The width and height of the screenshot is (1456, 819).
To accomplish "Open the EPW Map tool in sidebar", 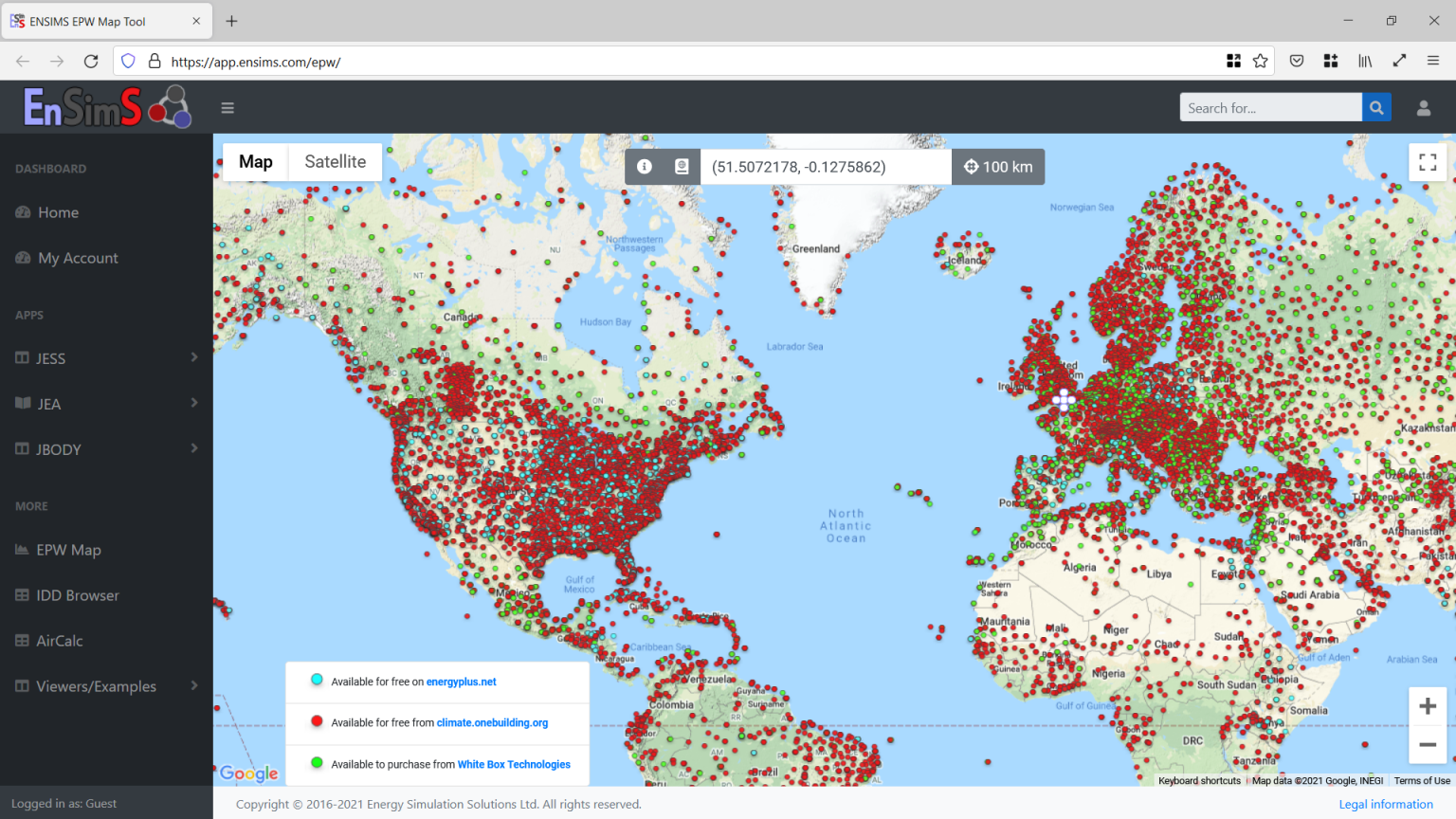I will point(67,550).
